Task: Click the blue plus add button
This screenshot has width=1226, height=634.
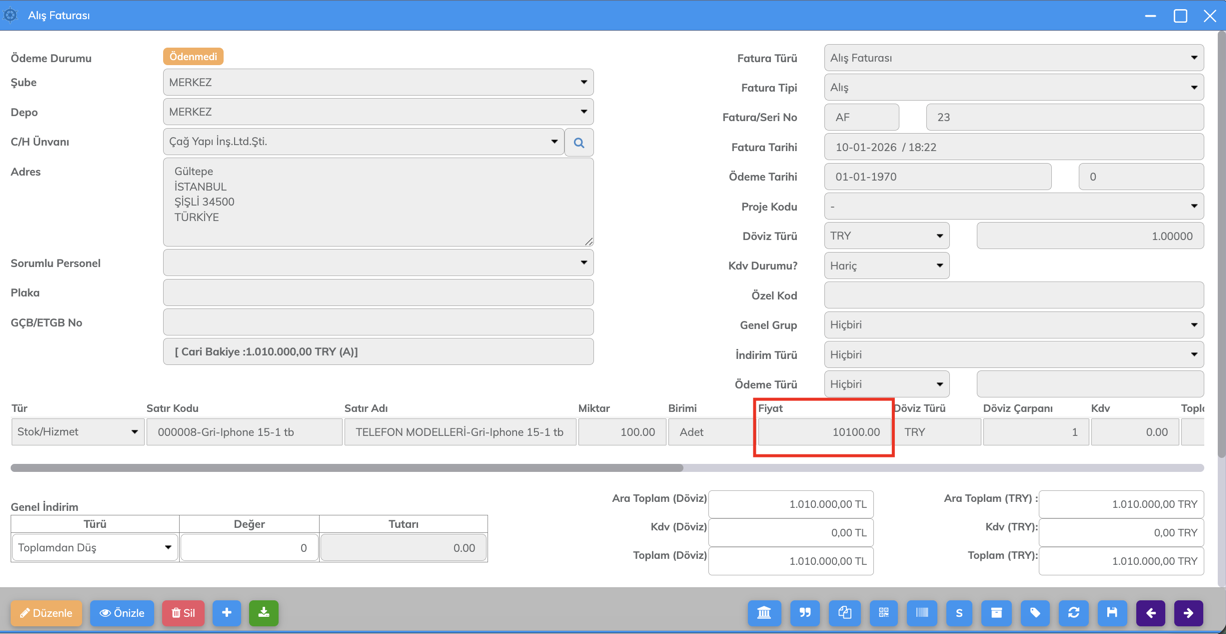Action: [x=227, y=613]
